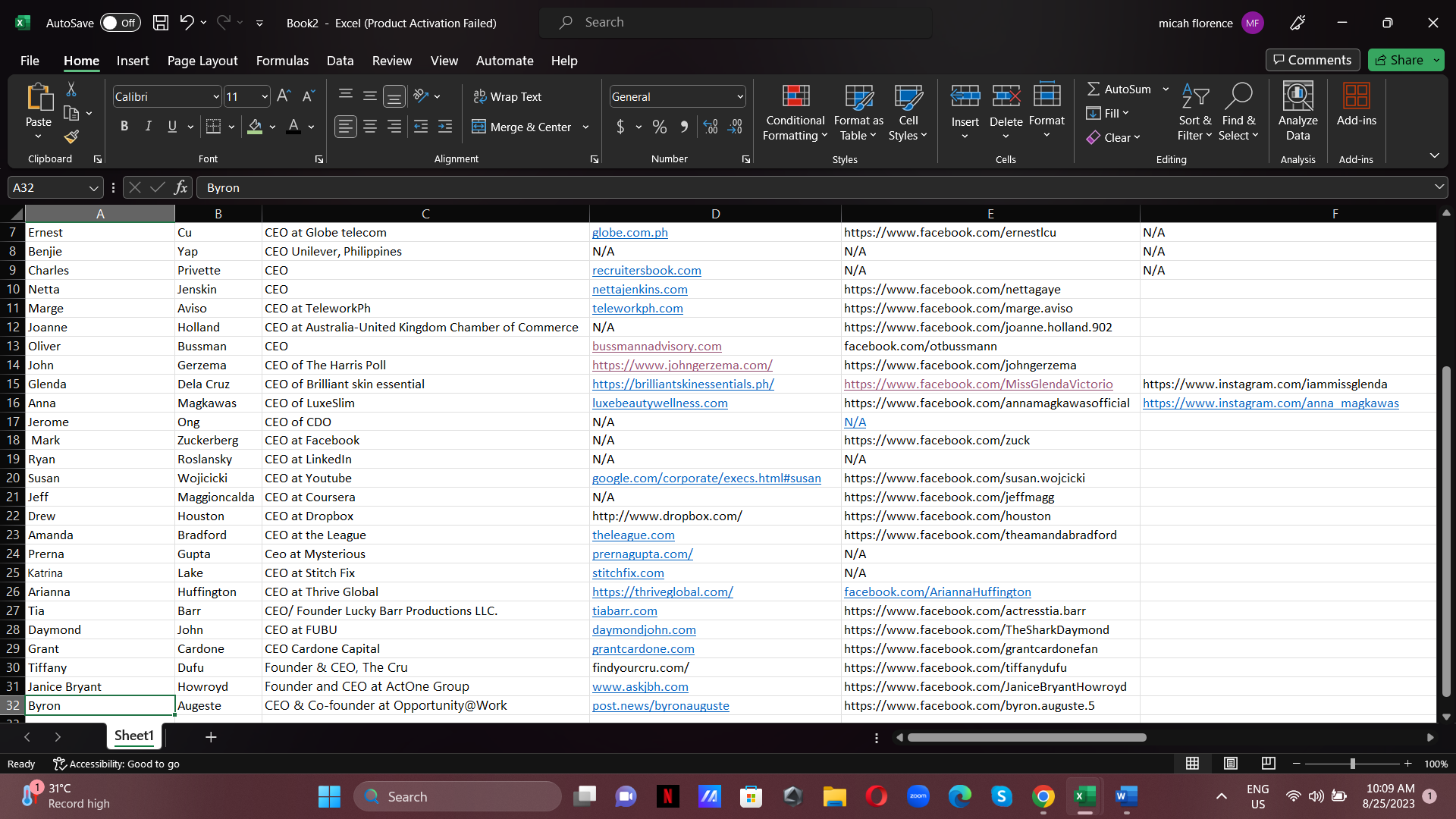Image resolution: width=1456 pixels, height=819 pixels.
Task: Click the Share button
Action: point(1399,60)
